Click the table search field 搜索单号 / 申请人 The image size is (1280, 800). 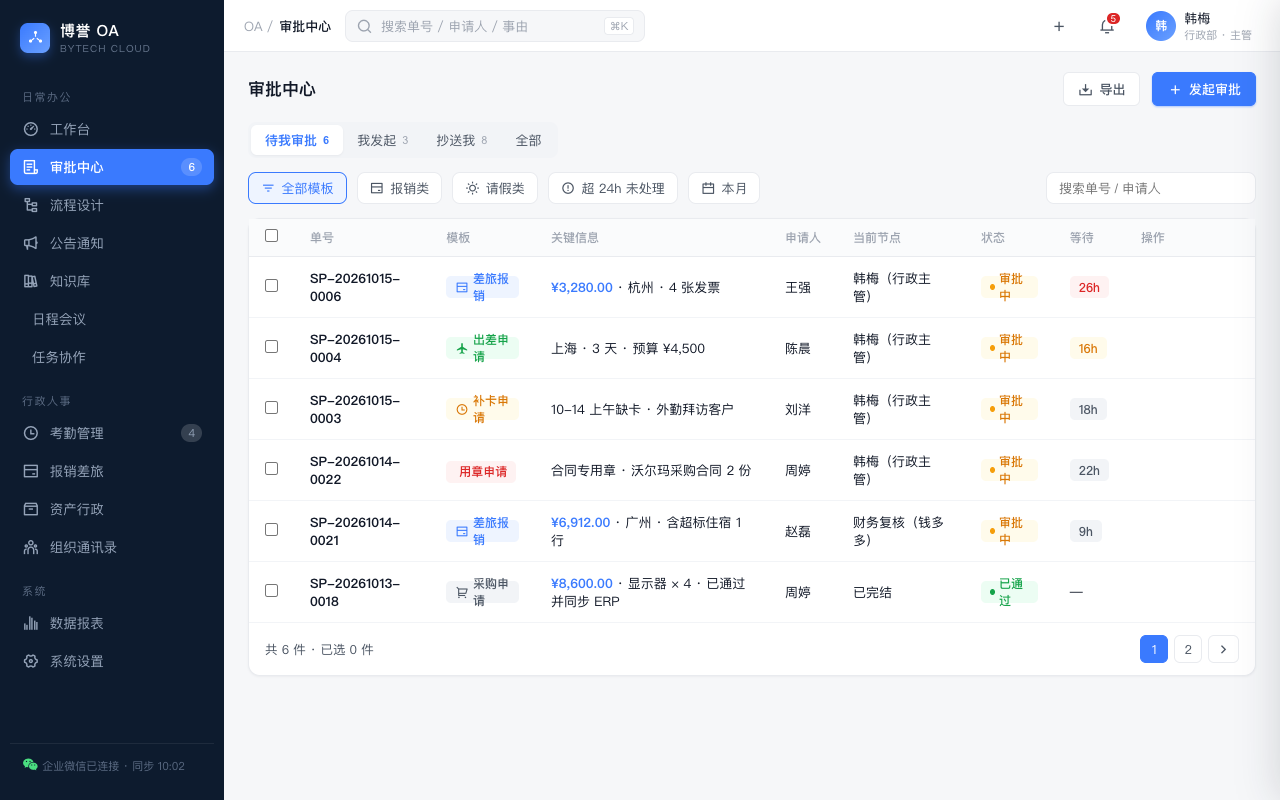click(x=1151, y=188)
